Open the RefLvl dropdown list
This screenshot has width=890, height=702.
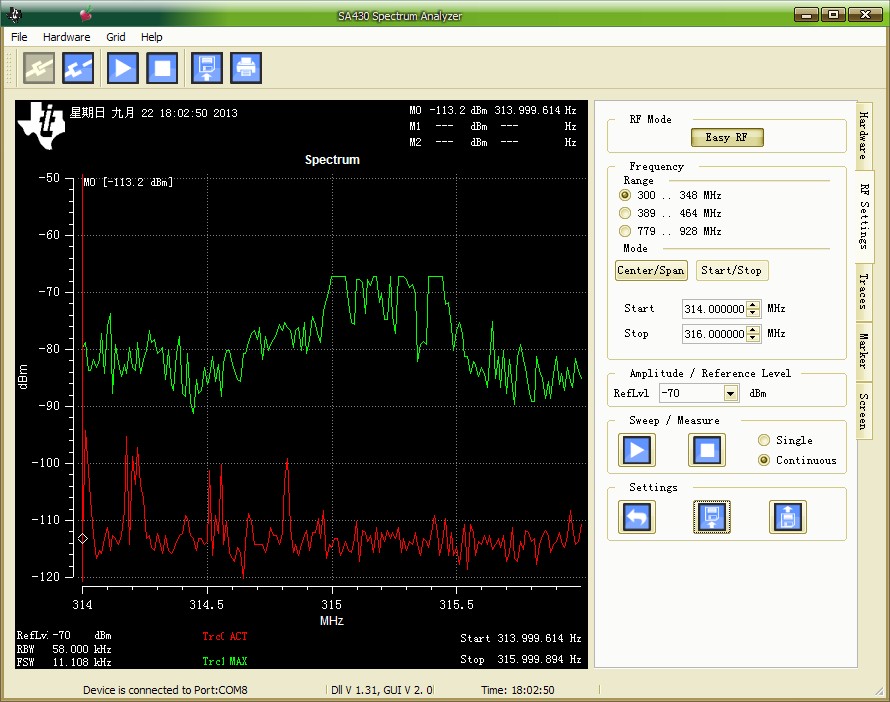(x=730, y=394)
